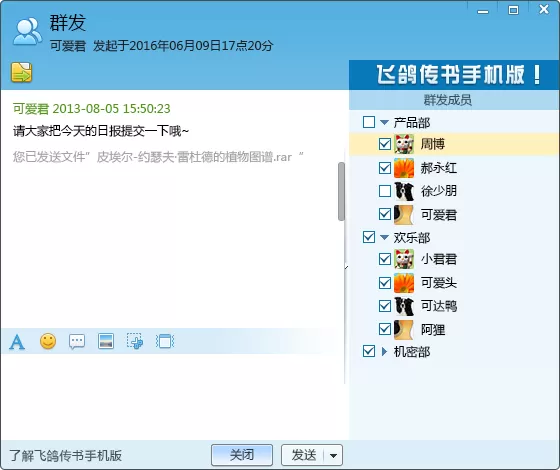Minimize the group send window
Image resolution: width=560 pixels, height=470 pixels.
[x=483, y=11]
